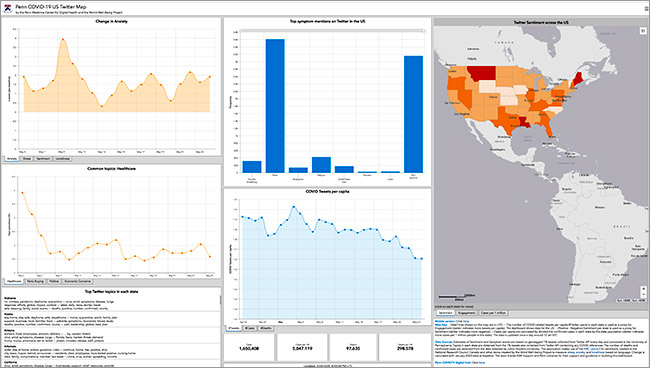650x368 pixels.
Task: Click the COVID Tweets per capita title
Action: point(327,191)
